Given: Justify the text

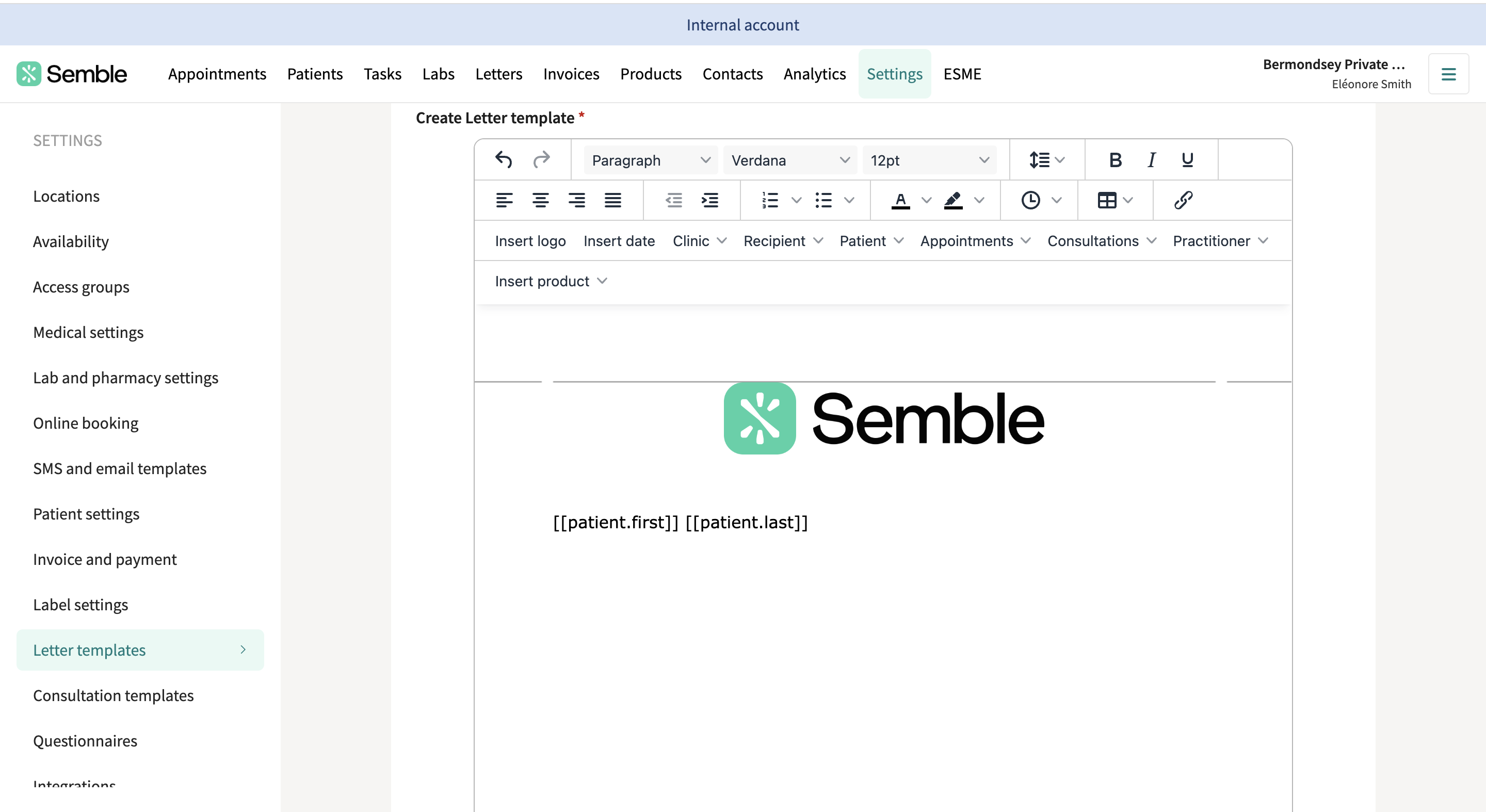Looking at the screenshot, I should (x=612, y=200).
